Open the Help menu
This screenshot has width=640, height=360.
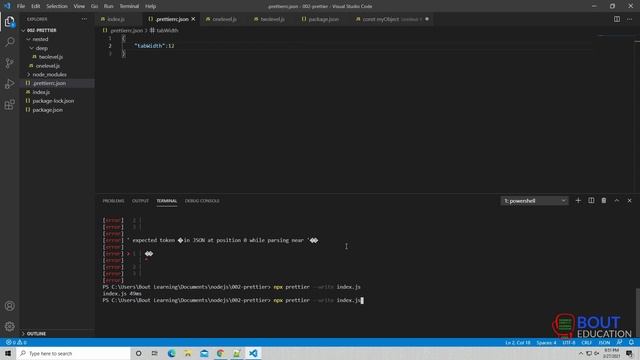coord(151,6)
